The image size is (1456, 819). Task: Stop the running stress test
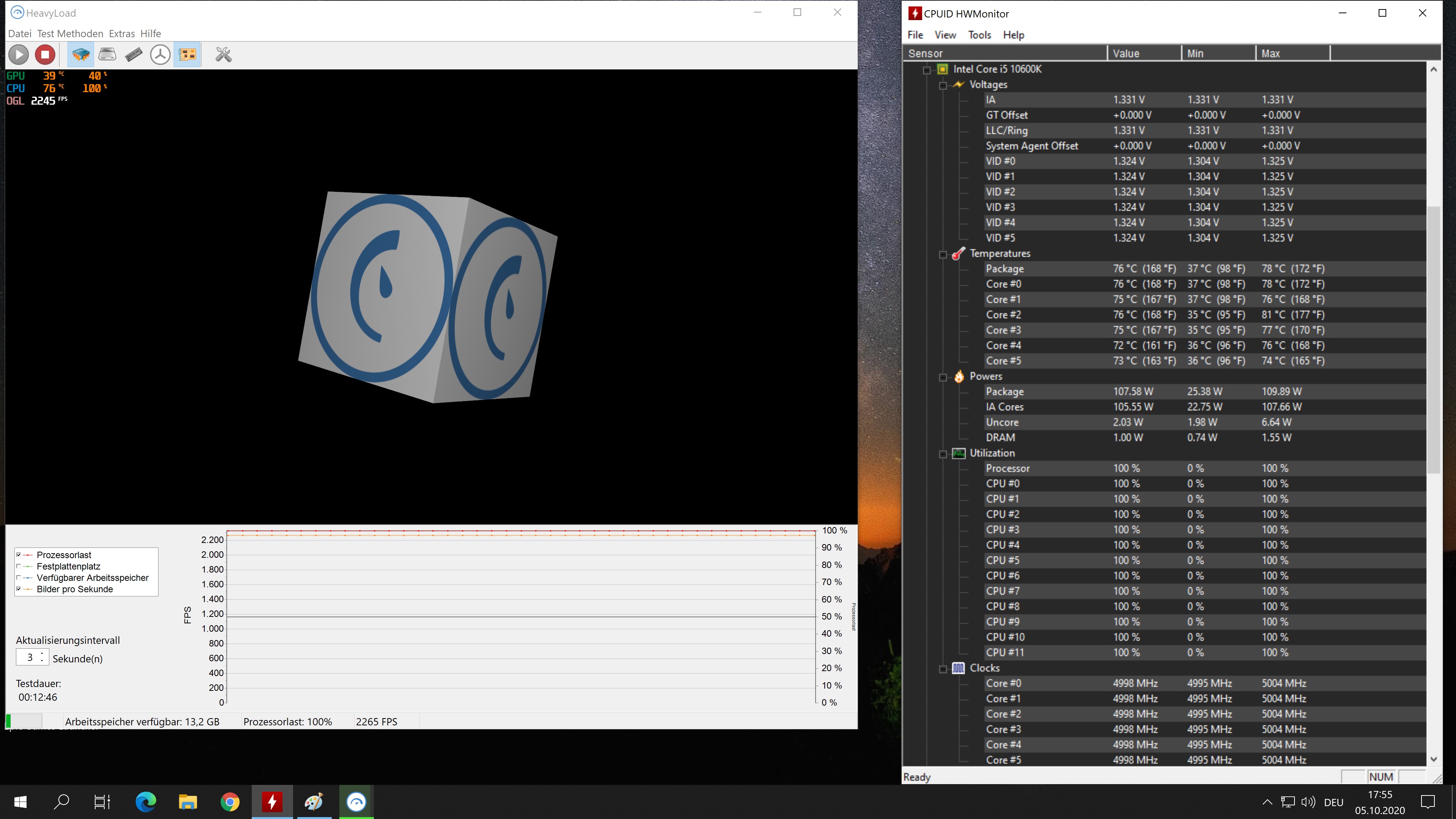pos(45,55)
